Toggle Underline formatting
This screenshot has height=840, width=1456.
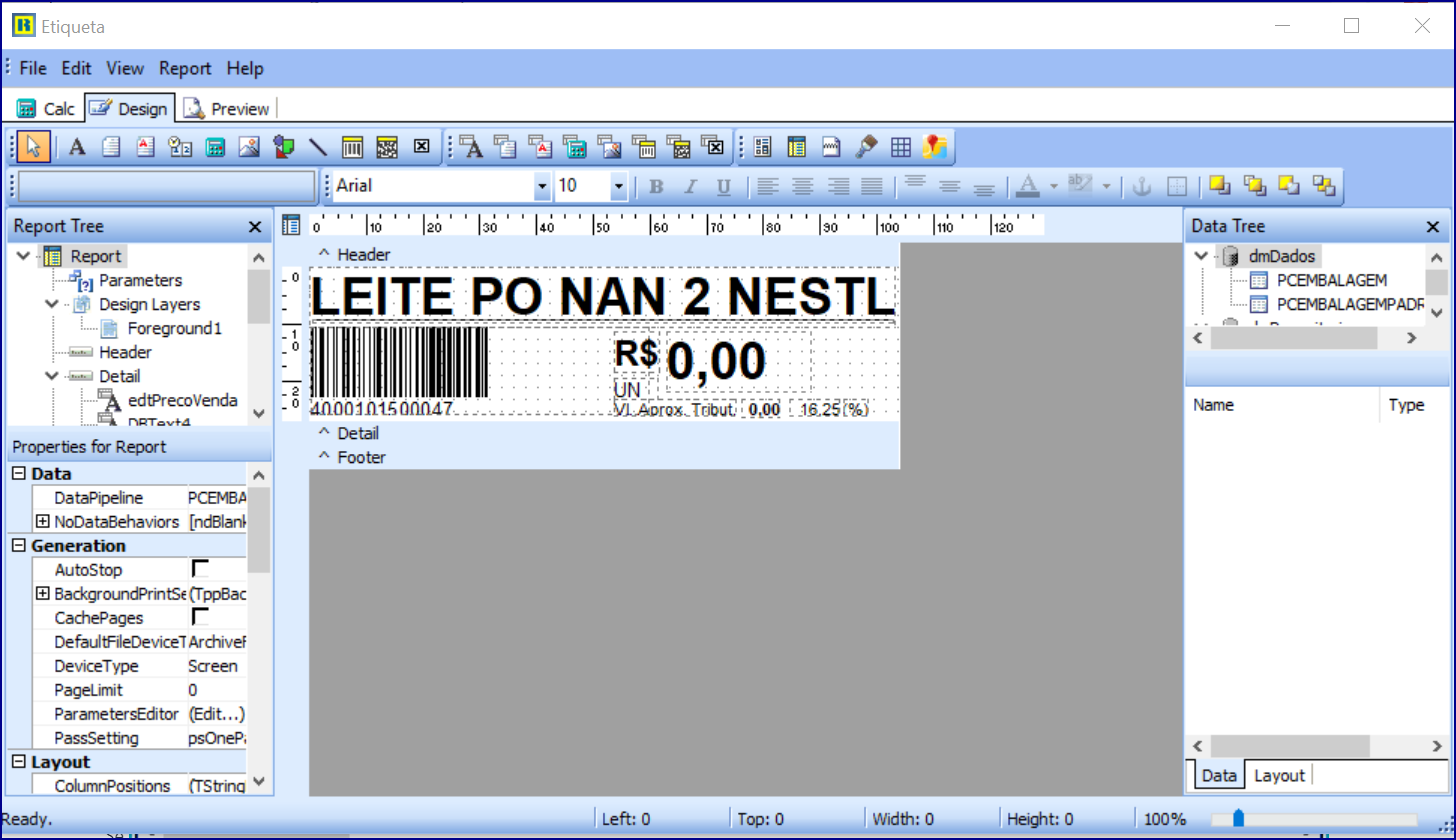tap(724, 186)
